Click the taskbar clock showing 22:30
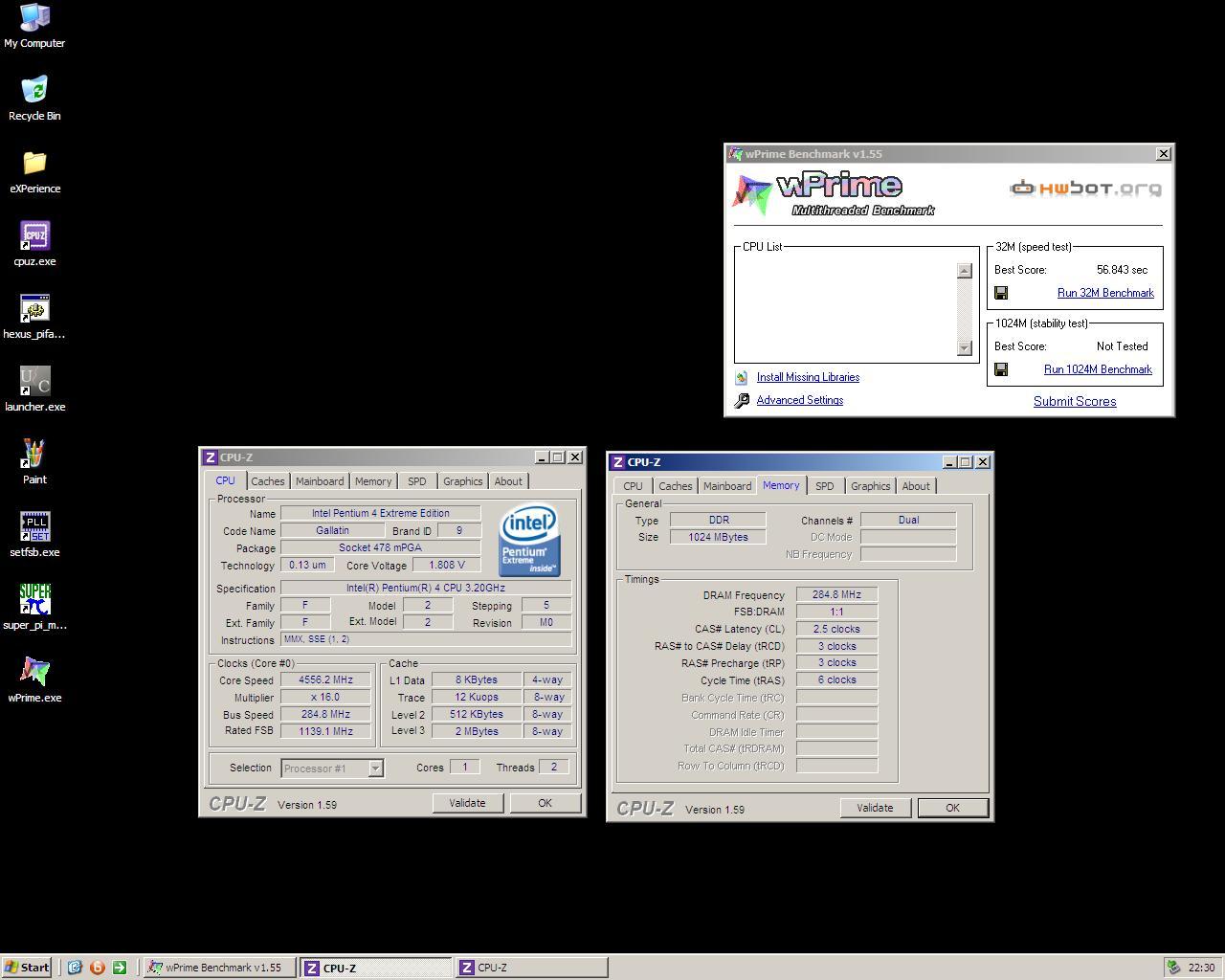The image size is (1225, 980). 1201,968
